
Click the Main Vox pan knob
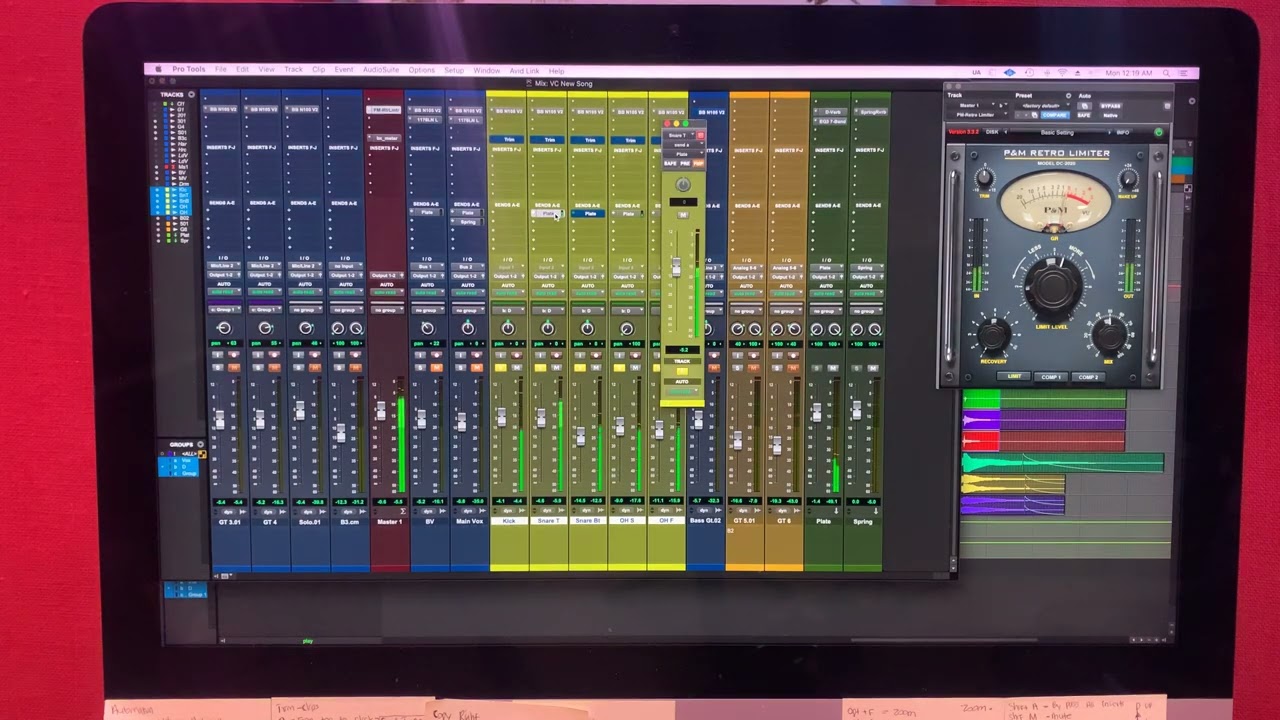(468, 328)
